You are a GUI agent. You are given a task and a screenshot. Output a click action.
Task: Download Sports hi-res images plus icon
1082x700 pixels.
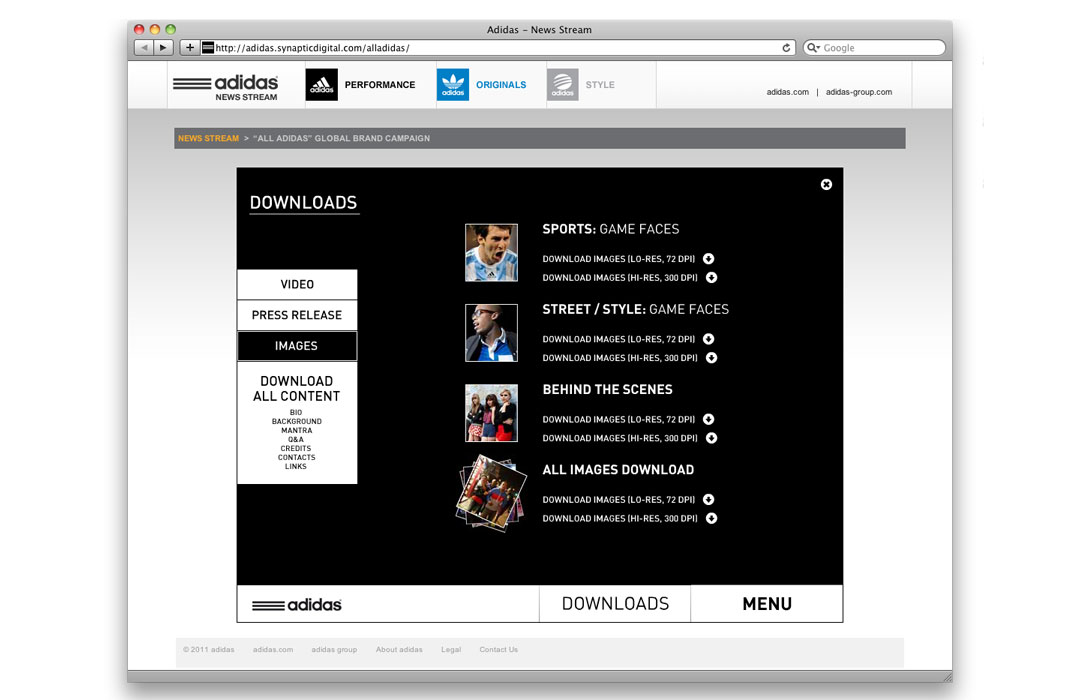(x=711, y=278)
